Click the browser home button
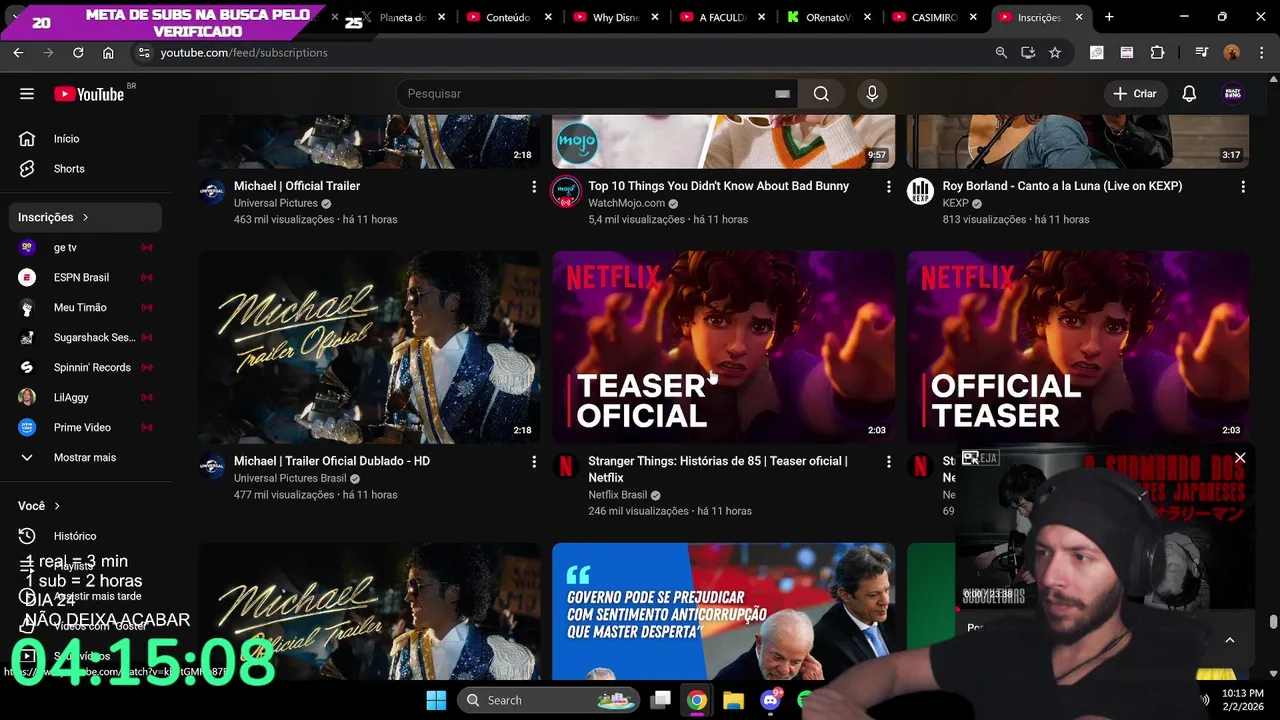The image size is (1280, 720). 108,52
